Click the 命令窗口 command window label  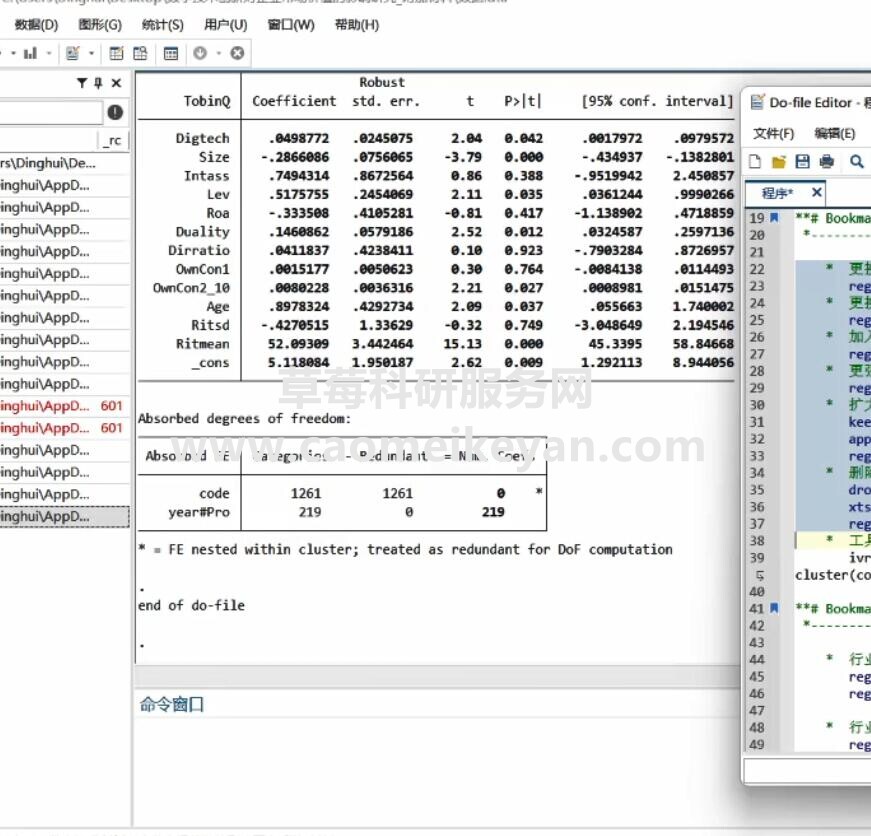(x=171, y=704)
